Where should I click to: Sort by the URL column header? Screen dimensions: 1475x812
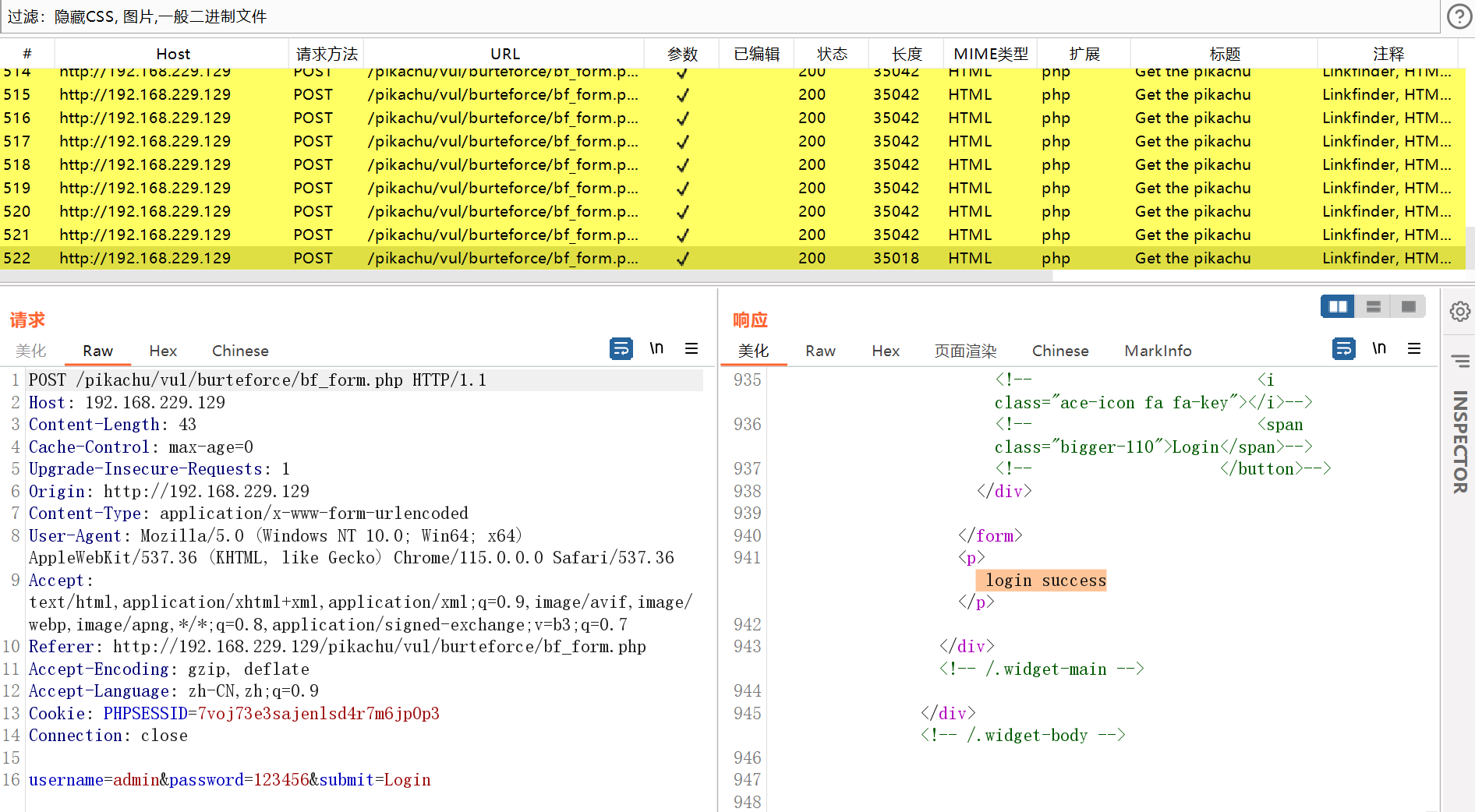click(x=504, y=54)
